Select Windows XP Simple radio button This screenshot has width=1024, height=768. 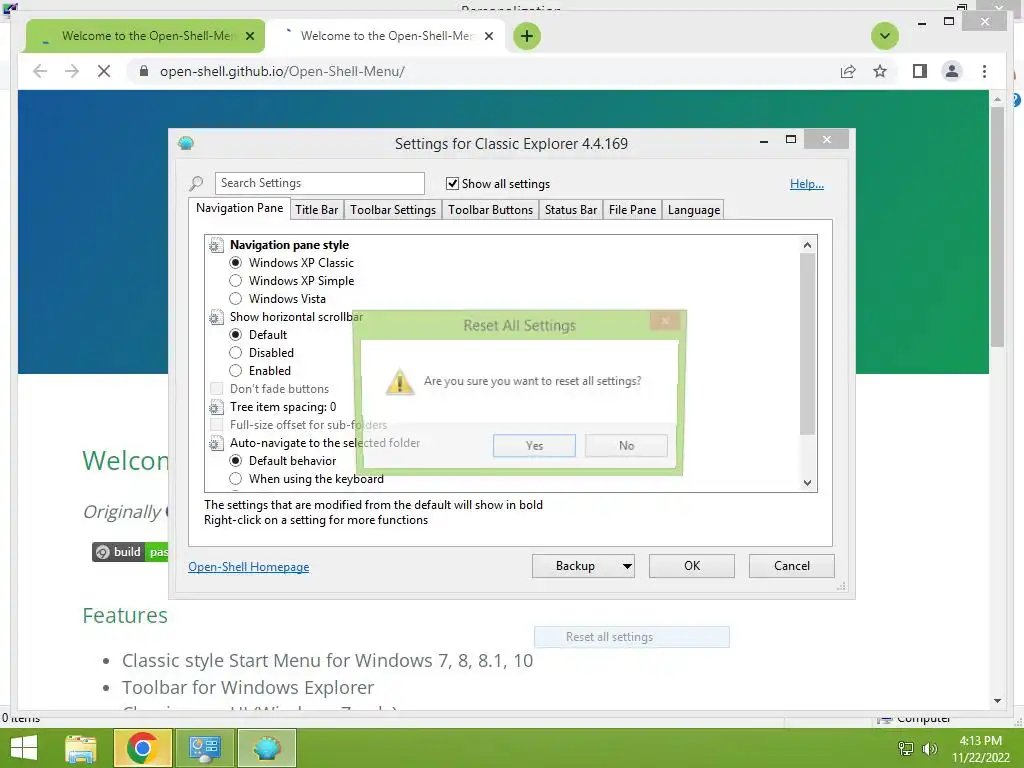click(x=235, y=281)
